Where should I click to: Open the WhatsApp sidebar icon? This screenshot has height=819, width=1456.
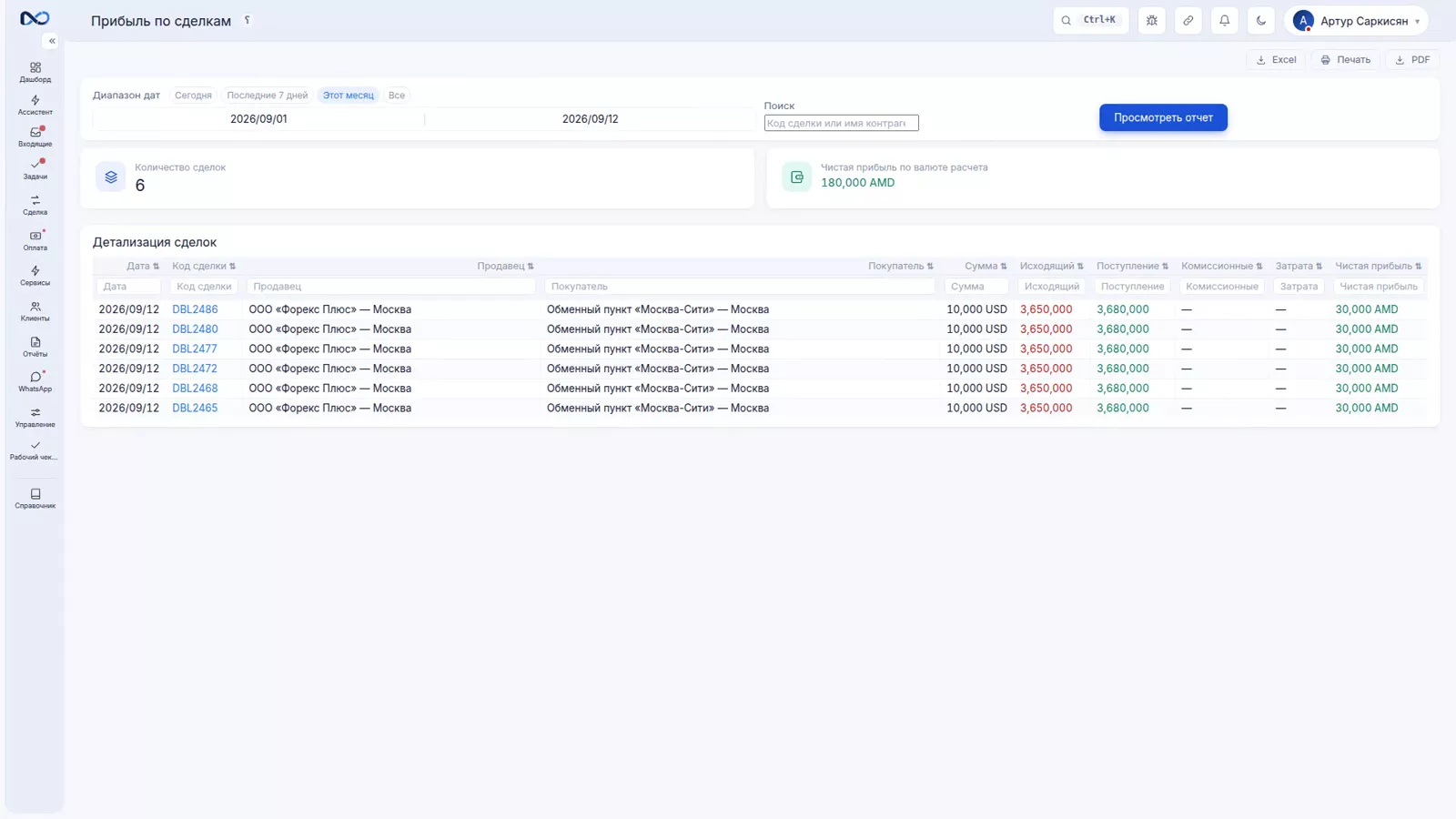click(x=35, y=381)
